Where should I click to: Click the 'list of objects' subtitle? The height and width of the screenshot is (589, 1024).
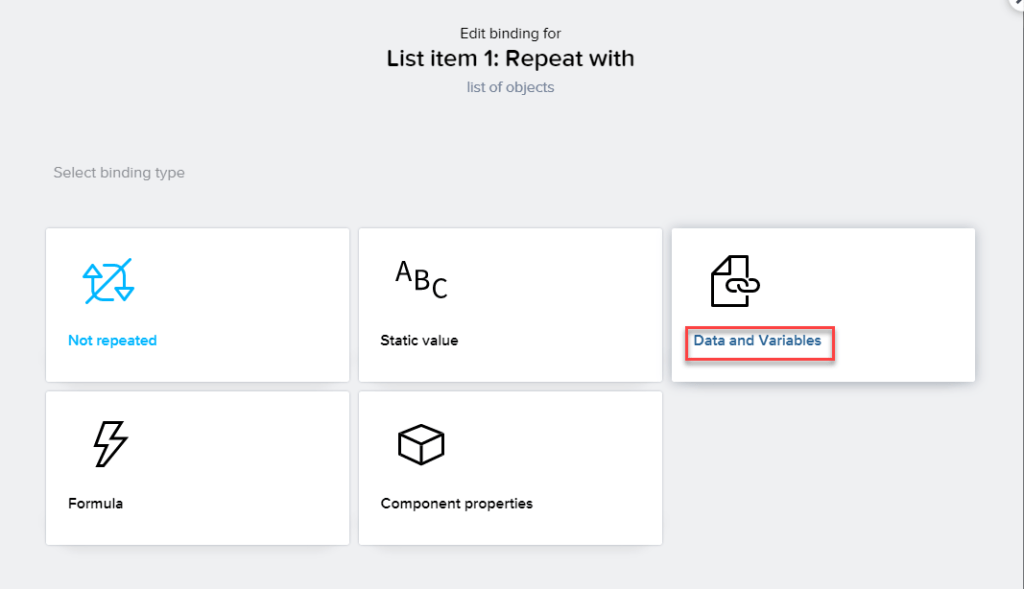coord(510,87)
